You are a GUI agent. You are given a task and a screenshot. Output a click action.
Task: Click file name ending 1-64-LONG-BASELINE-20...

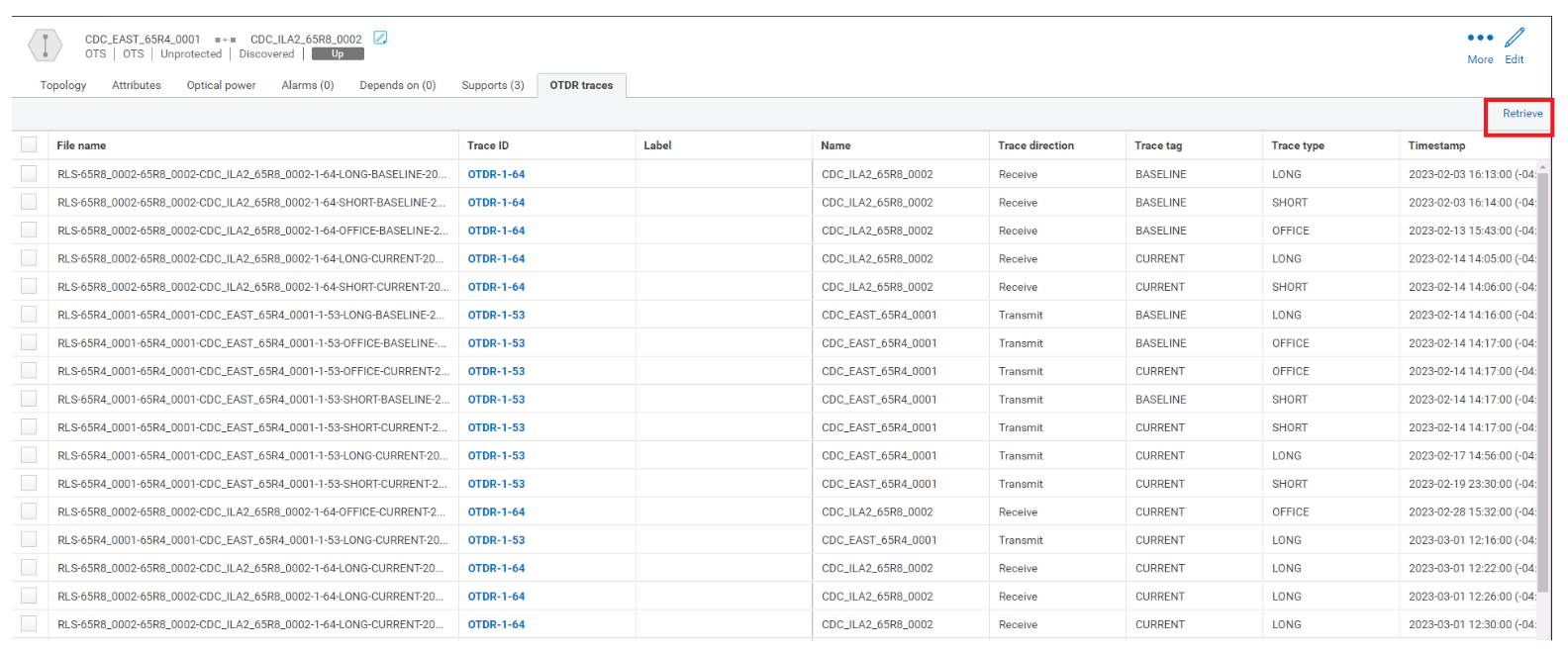coord(252,174)
